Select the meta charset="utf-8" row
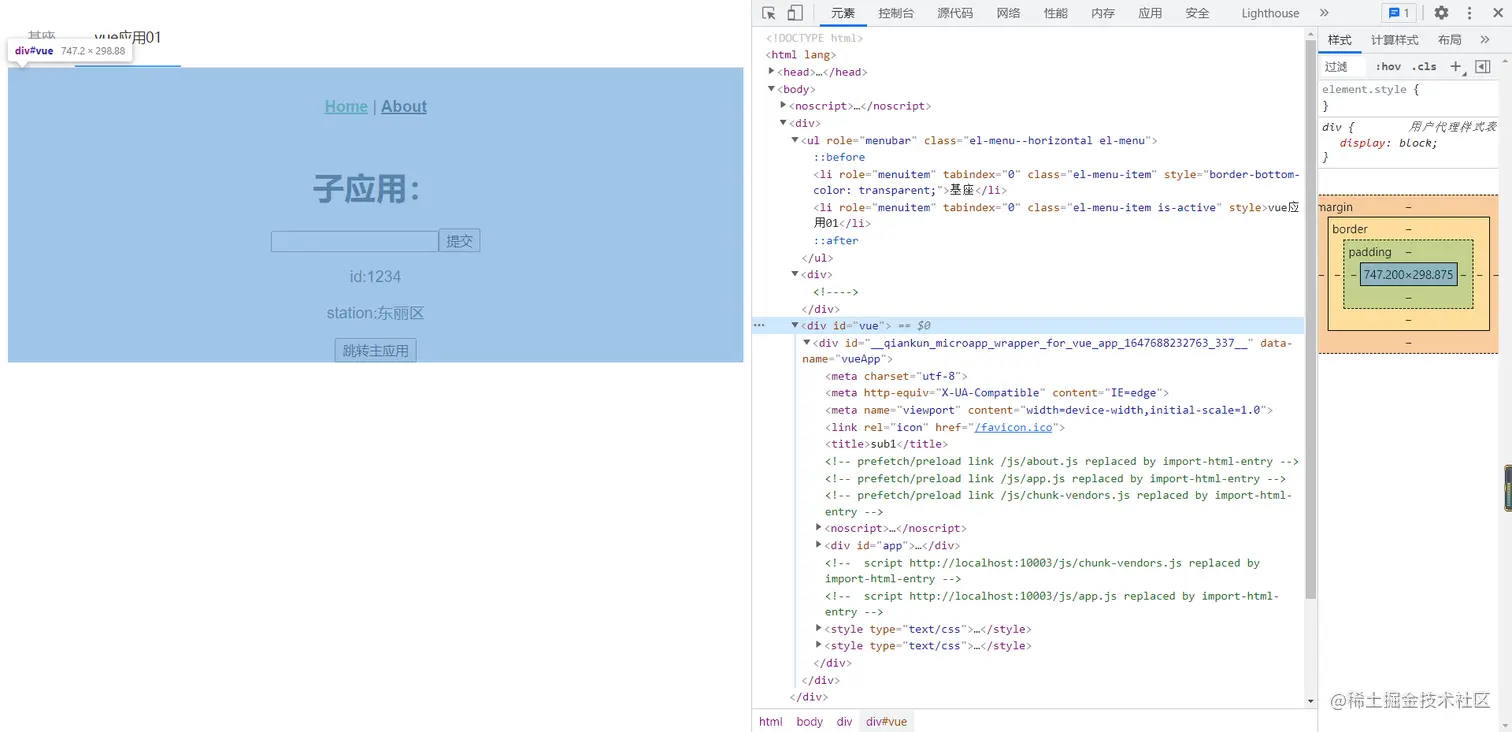 (894, 376)
